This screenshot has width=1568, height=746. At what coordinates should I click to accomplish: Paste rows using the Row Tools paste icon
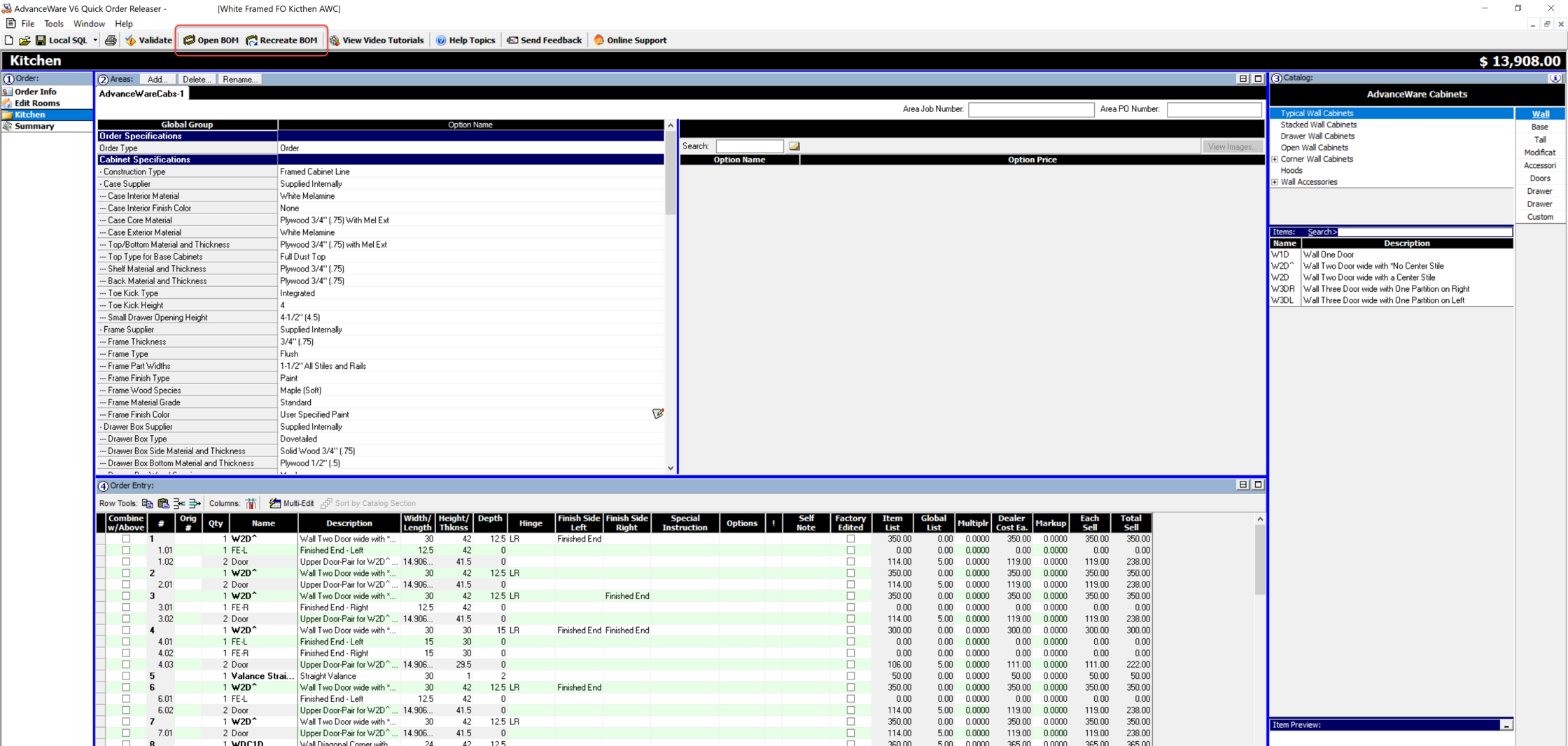point(162,503)
